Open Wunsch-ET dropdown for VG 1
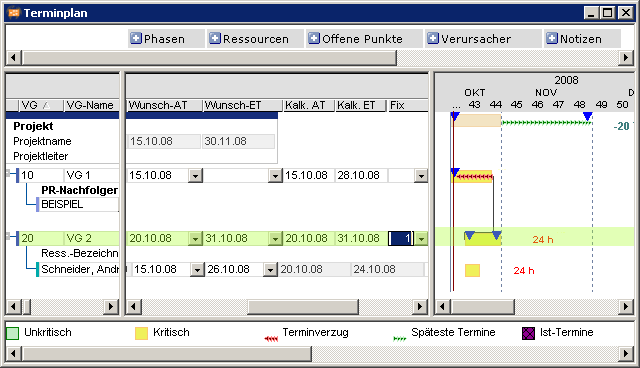Viewport: 640px width, 368px height. (x=276, y=176)
